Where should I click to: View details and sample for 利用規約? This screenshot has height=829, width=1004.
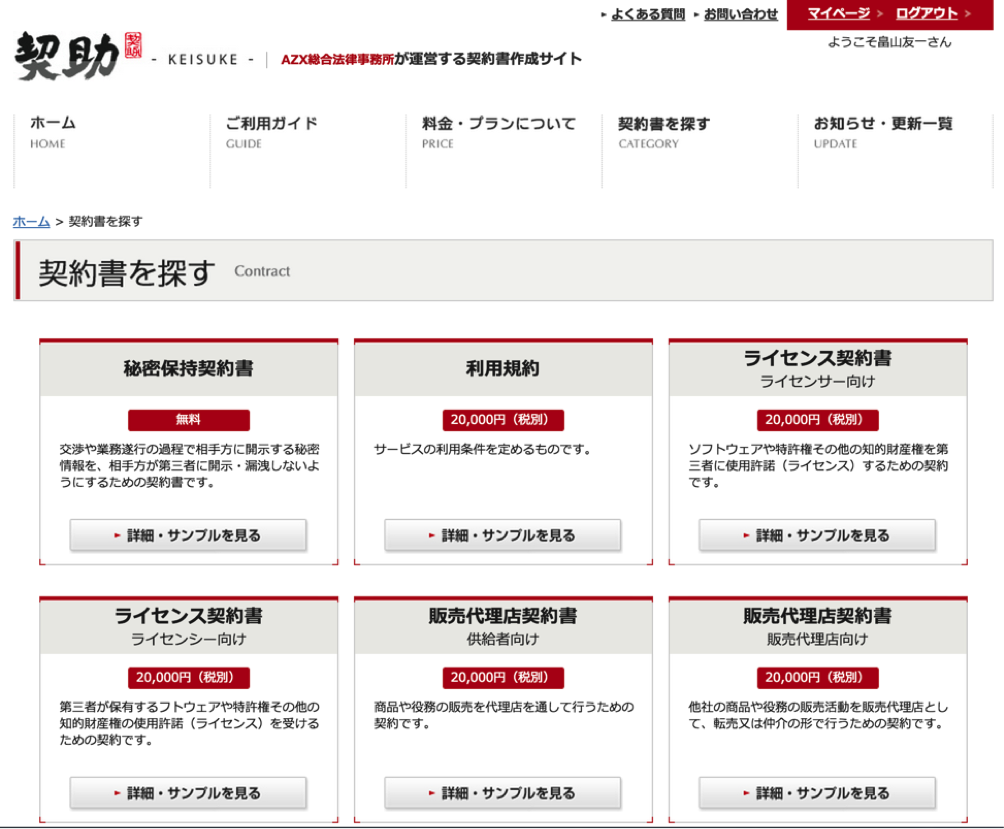tap(503, 535)
